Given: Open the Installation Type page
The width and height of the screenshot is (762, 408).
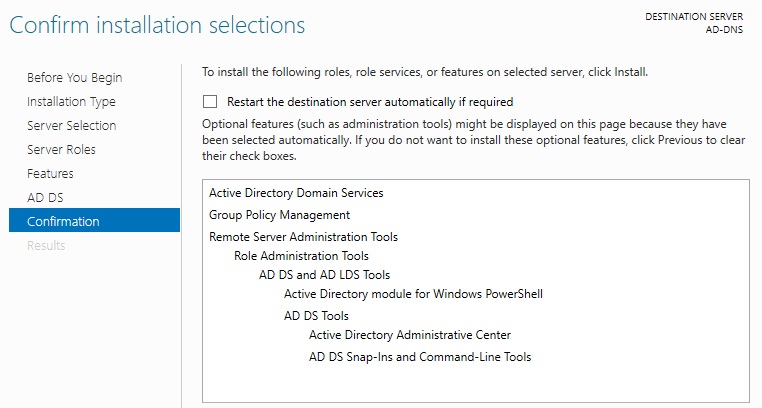Looking at the screenshot, I should click(71, 102).
